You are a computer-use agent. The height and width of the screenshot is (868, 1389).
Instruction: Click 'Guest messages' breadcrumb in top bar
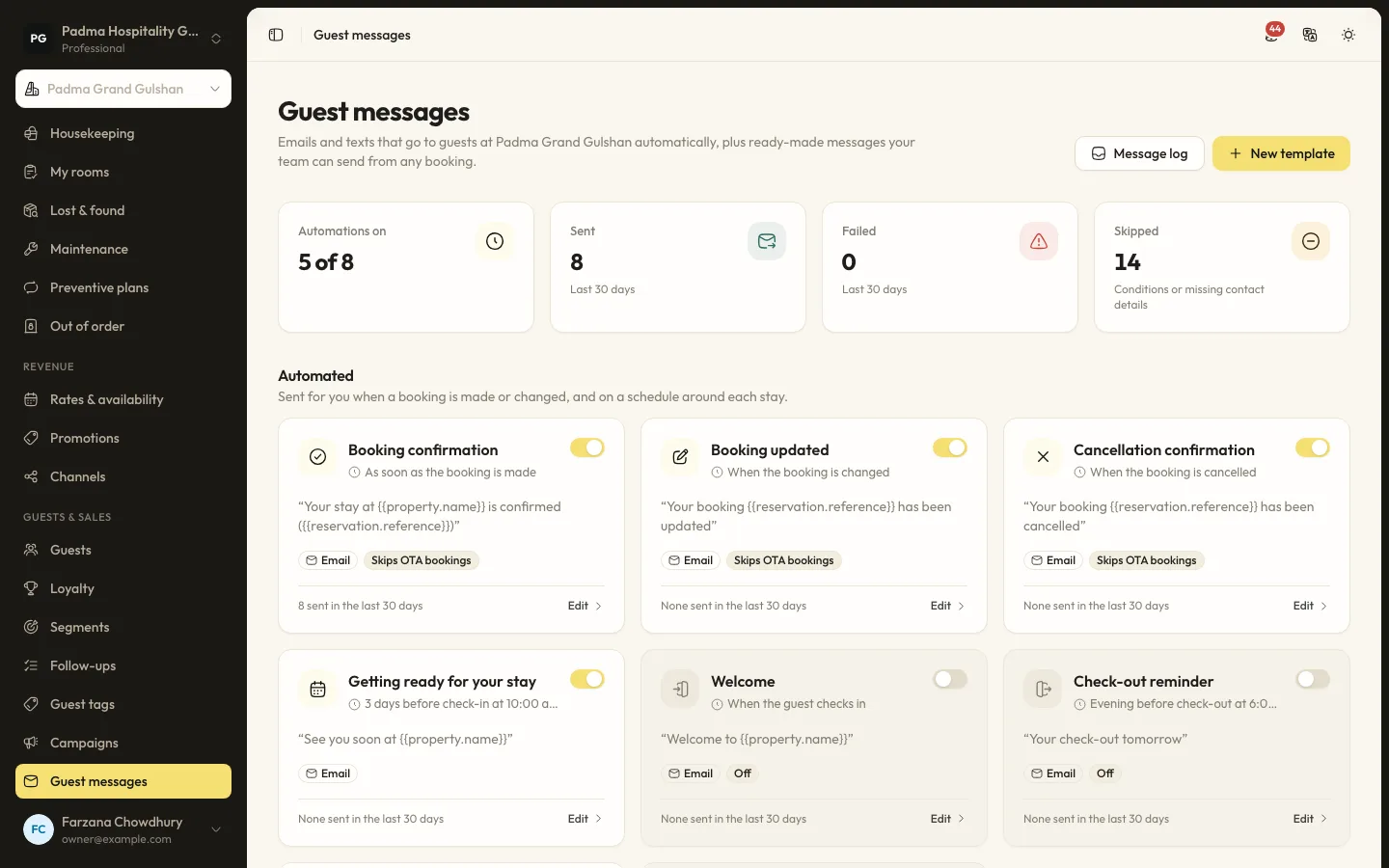[362, 35]
